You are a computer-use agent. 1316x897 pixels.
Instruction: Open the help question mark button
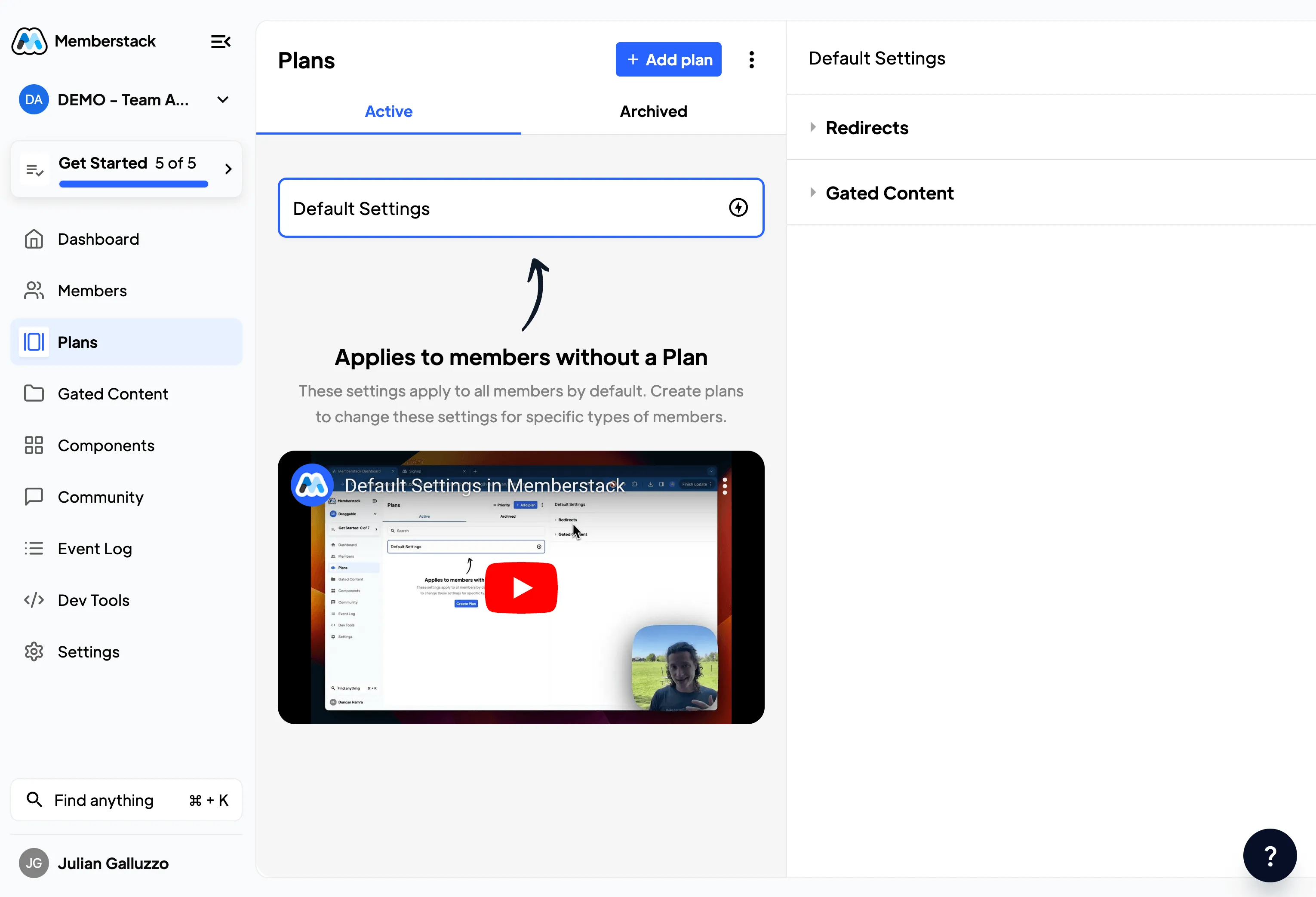pyautogui.click(x=1270, y=855)
